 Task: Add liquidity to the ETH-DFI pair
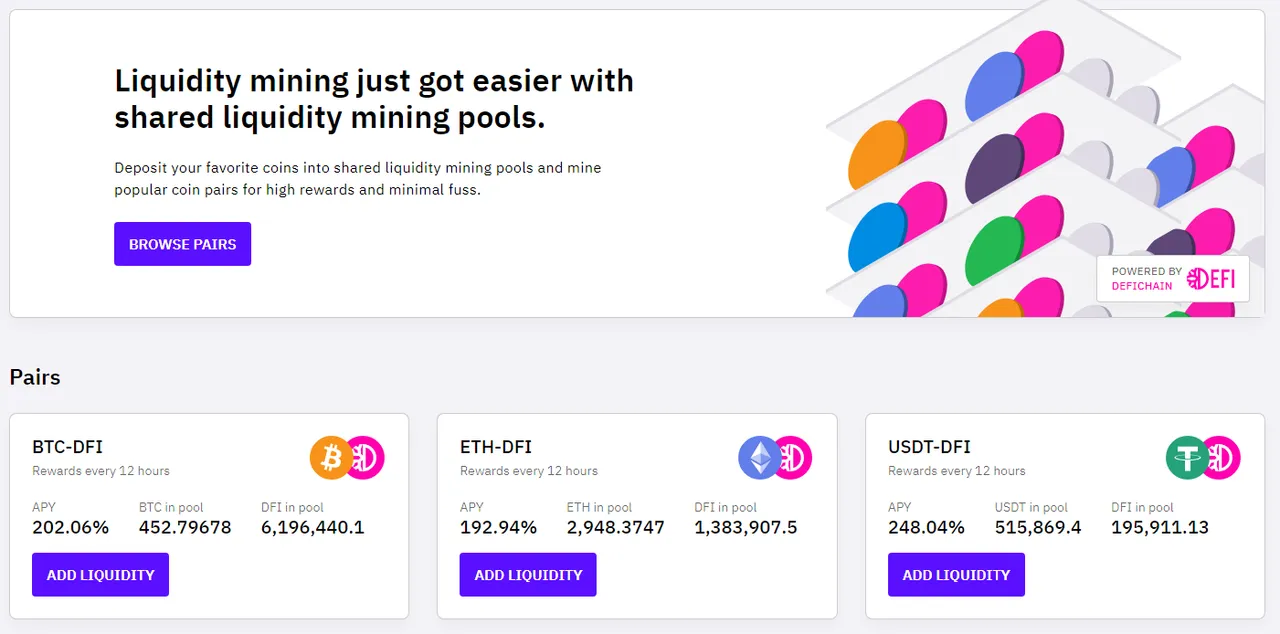pyautogui.click(x=528, y=575)
